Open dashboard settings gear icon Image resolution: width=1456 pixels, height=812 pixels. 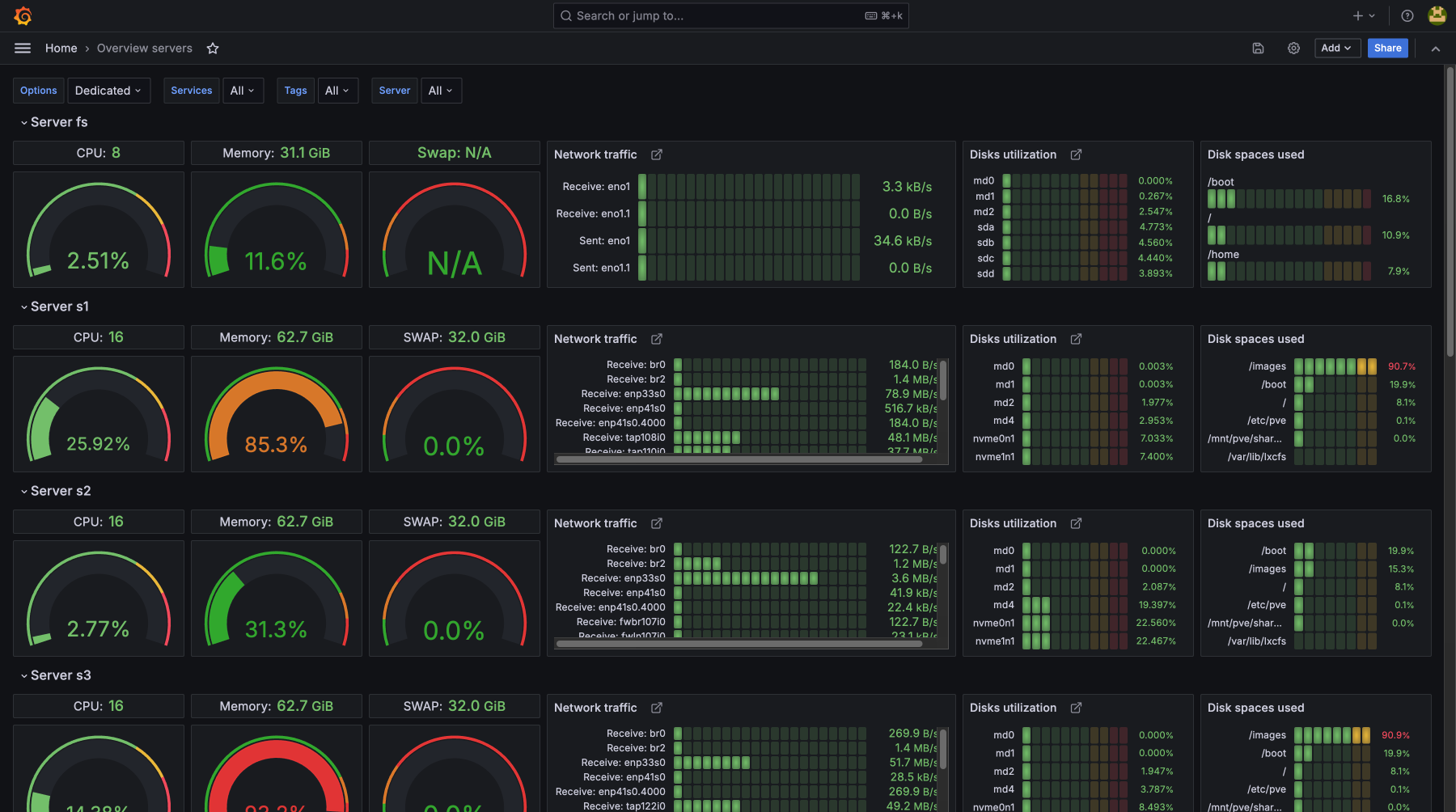click(x=1293, y=49)
